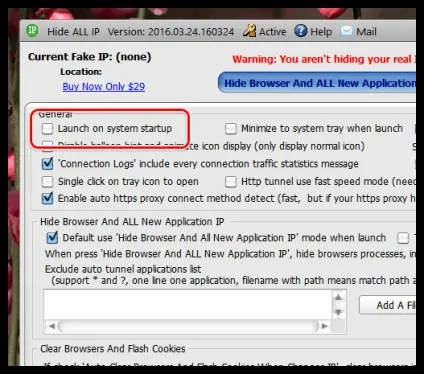Image resolution: width=424 pixels, height=374 pixels.
Task: Click the Version: 2016.03.24.160324 text
Action: pos(171,32)
